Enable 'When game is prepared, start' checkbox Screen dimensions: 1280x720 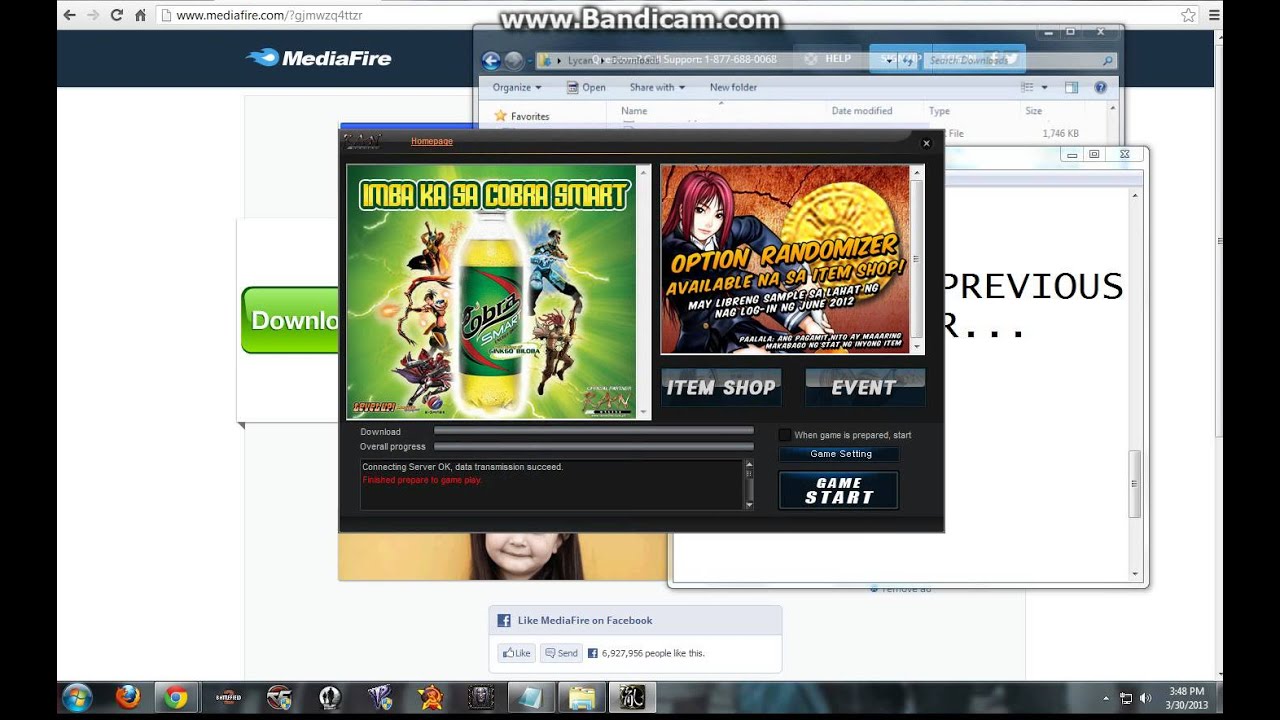coord(785,435)
